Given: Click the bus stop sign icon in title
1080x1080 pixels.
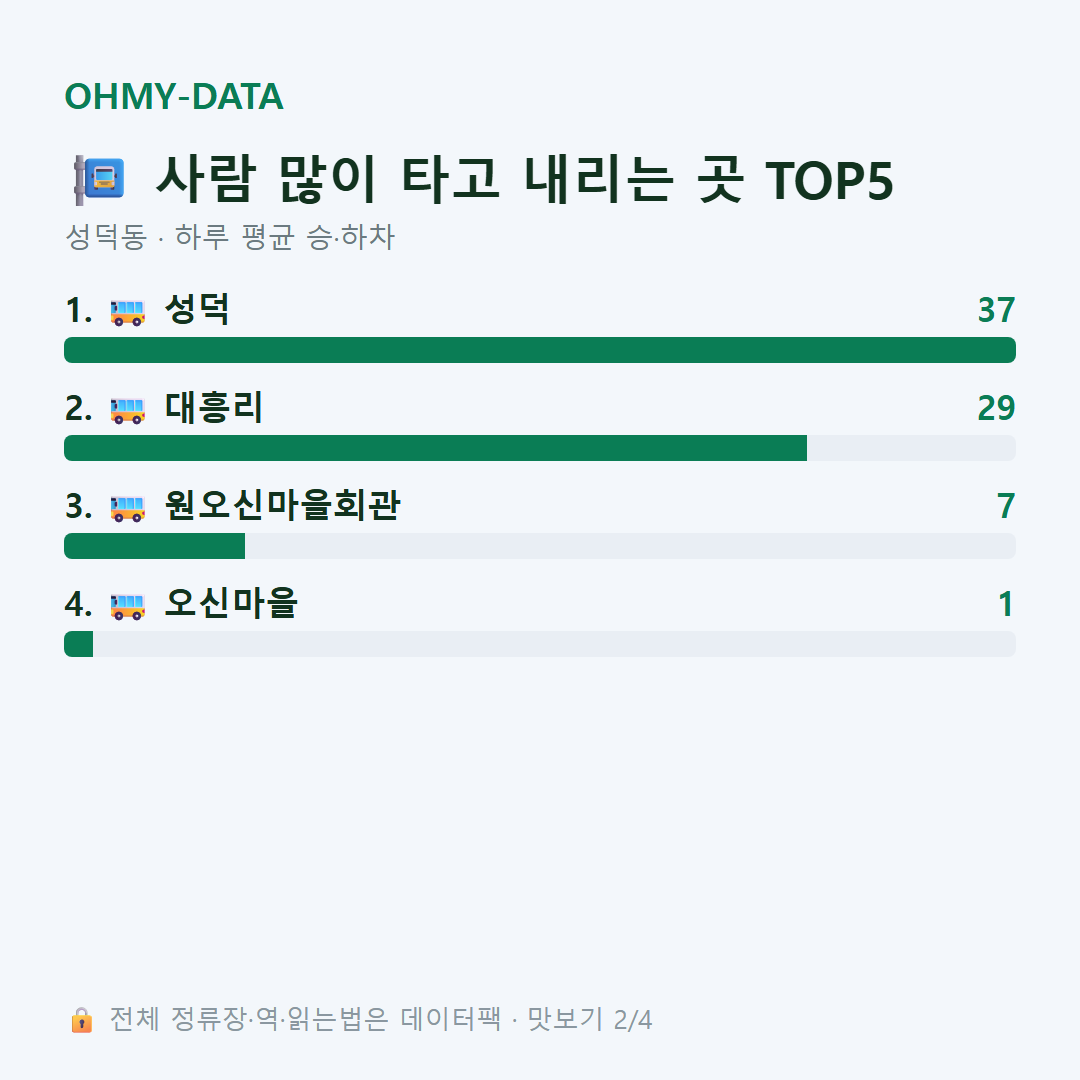Looking at the screenshot, I should tap(99, 180).
